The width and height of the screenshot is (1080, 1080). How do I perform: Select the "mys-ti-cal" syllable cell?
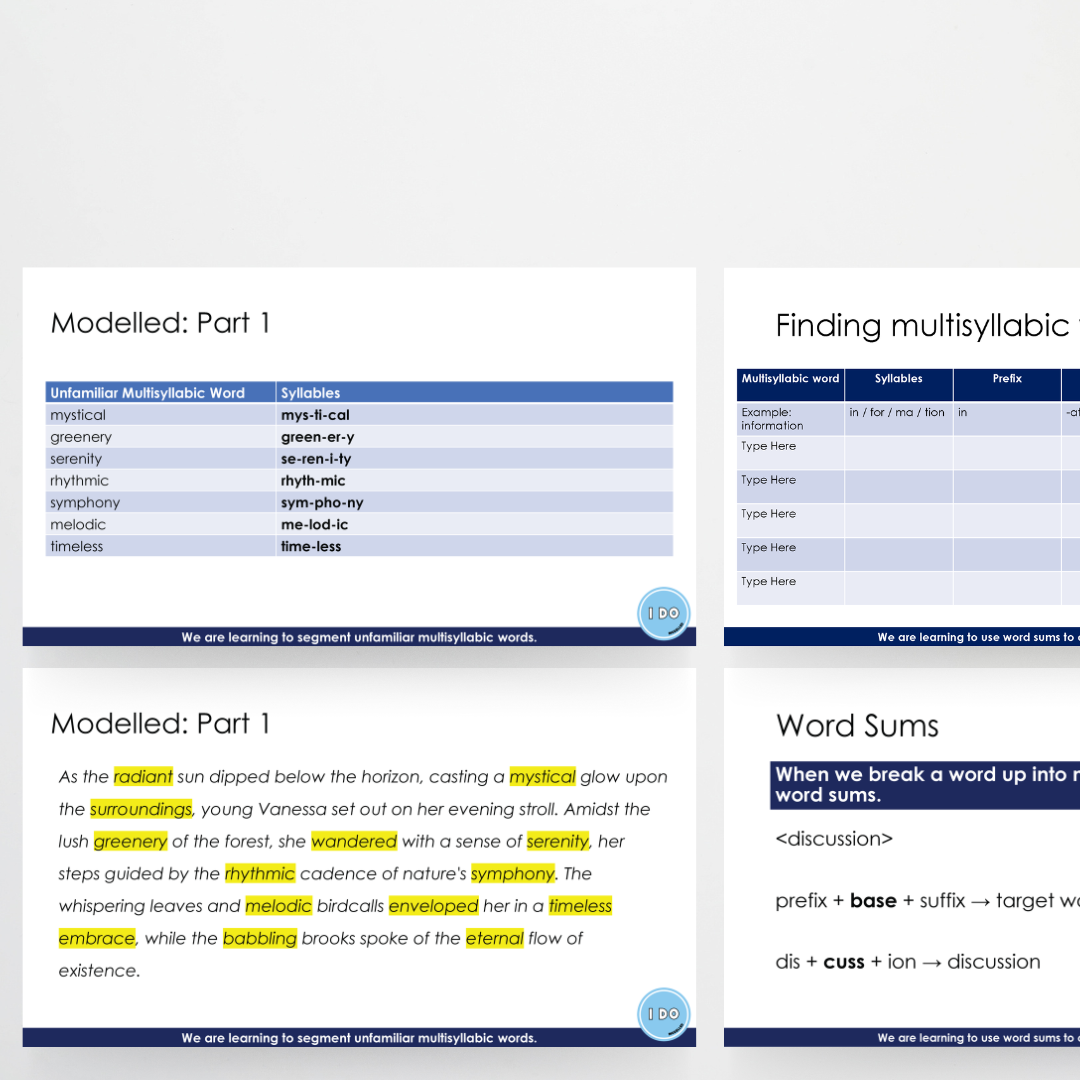point(315,415)
